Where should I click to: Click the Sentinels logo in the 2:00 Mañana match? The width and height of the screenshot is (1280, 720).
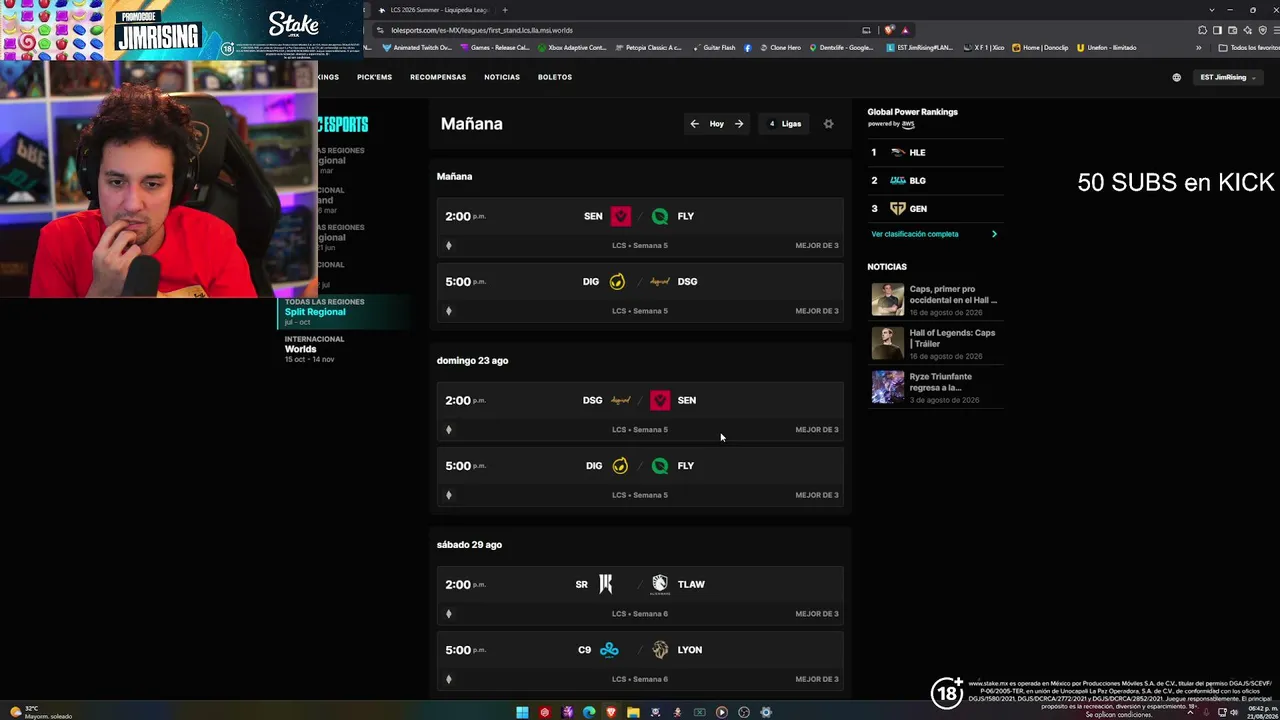(x=621, y=216)
